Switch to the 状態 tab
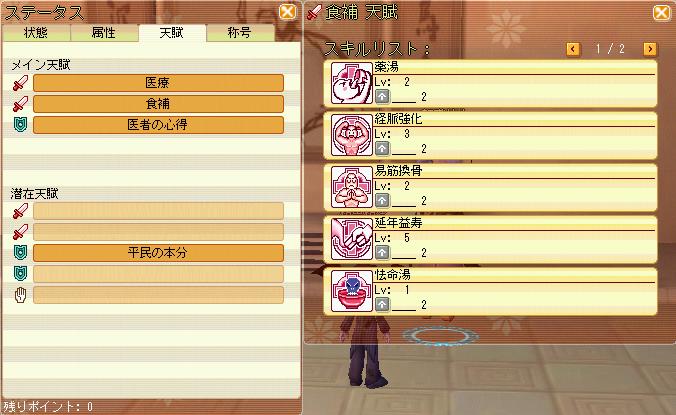Viewport: 676px width, 415px height. (x=36, y=33)
